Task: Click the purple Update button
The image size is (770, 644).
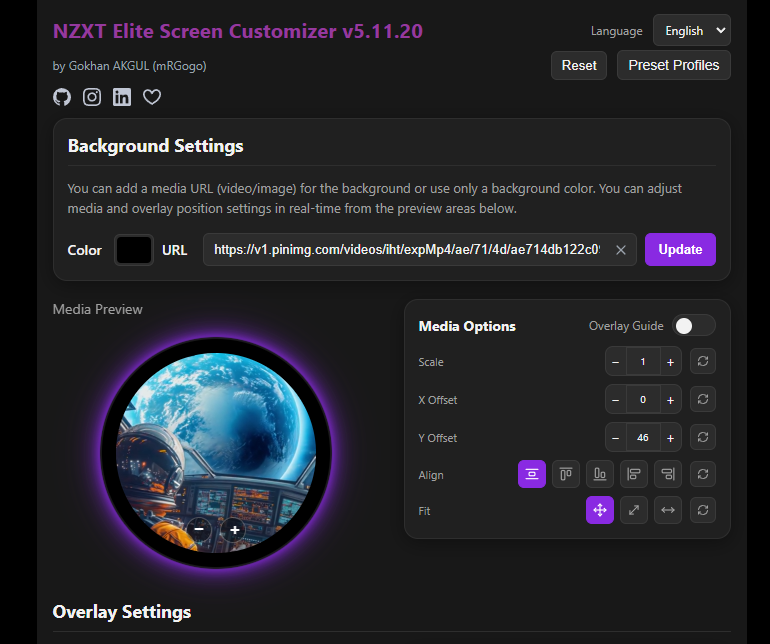Action: click(x=680, y=250)
